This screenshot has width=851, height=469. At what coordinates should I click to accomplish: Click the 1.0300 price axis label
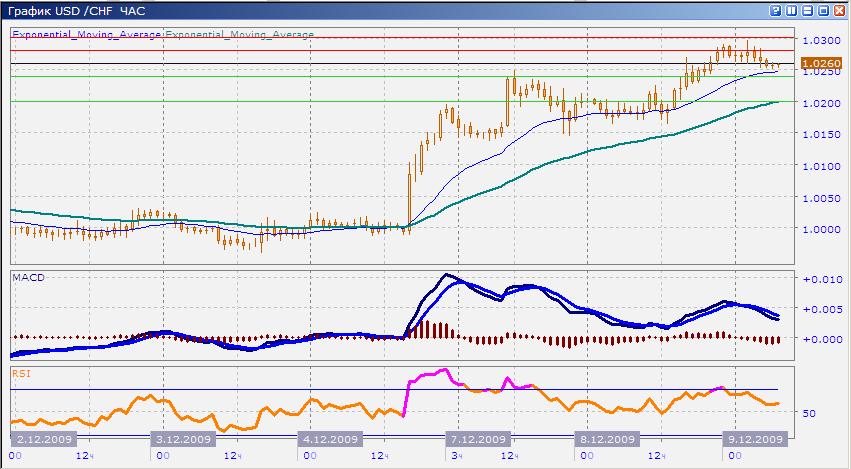[820, 40]
